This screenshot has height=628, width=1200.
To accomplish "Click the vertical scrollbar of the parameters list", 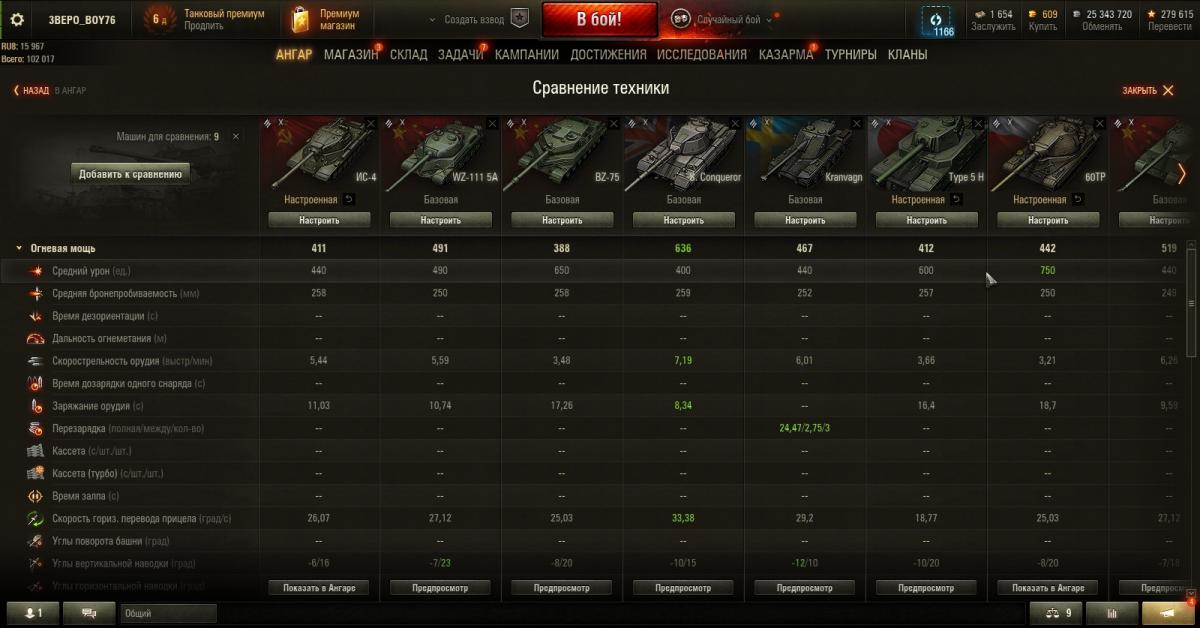I will coord(1190,298).
